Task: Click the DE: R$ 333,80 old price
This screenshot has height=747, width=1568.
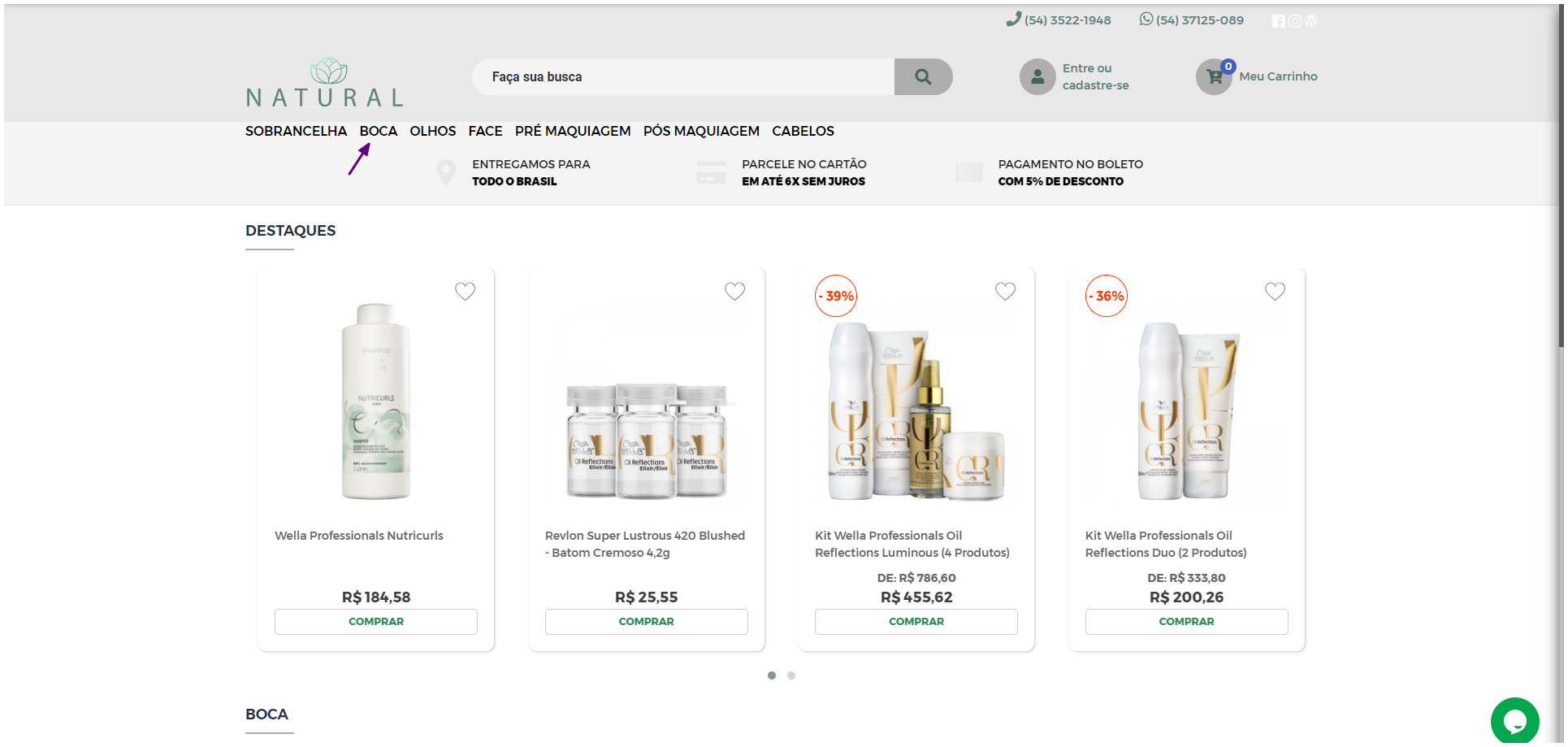Action: coord(1186,578)
